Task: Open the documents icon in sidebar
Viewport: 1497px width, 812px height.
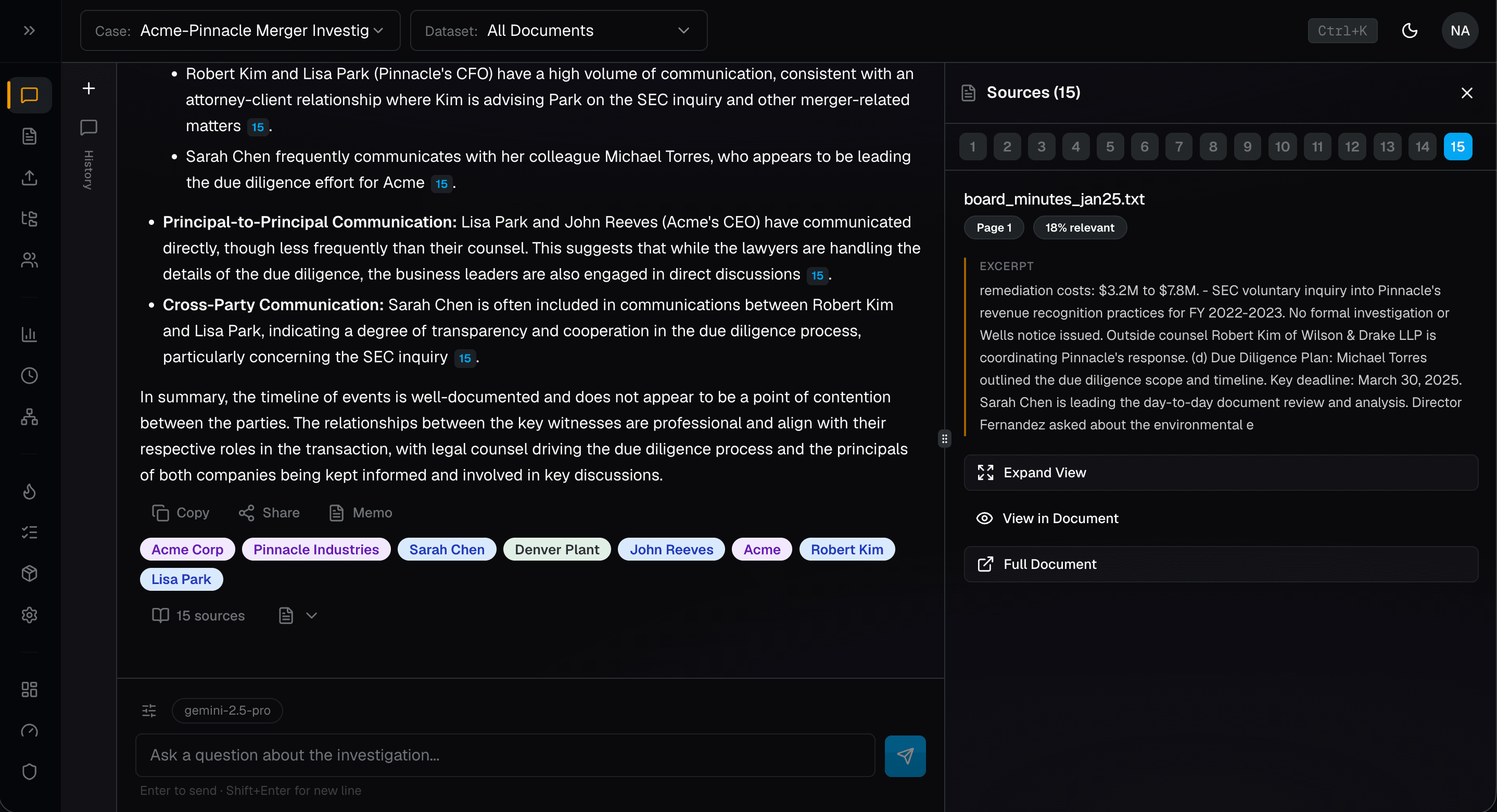Action: pos(30,136)
